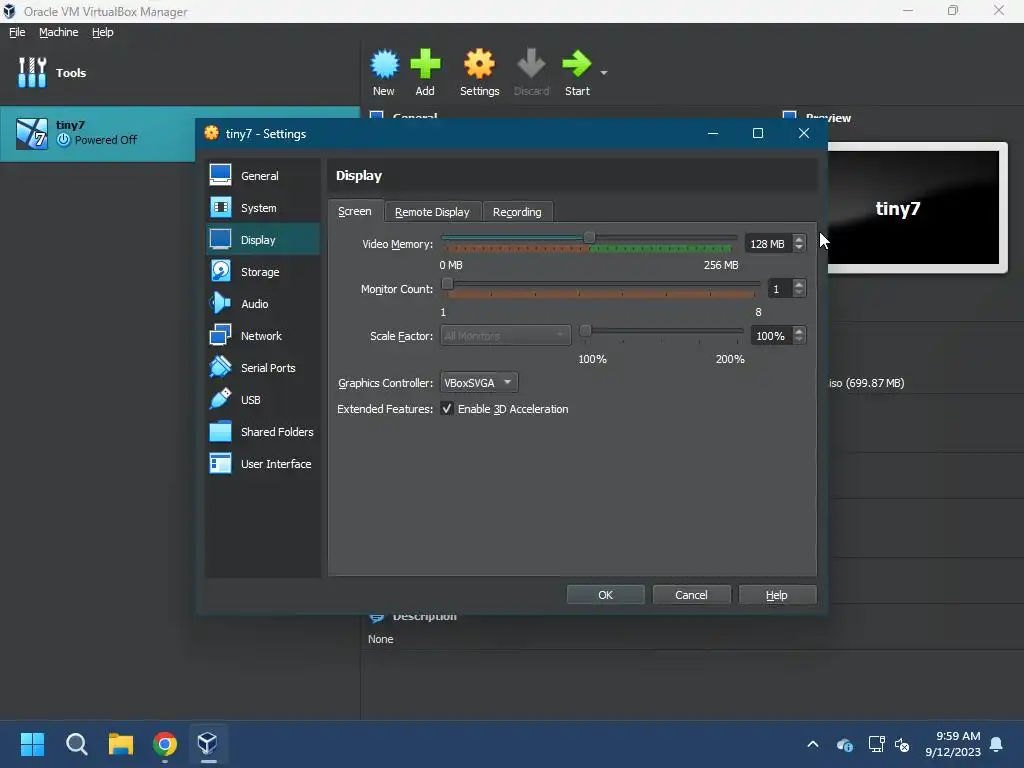Switch to the Remote Display tab
This screenshot has width=1024, height=768.
(432, 212)
